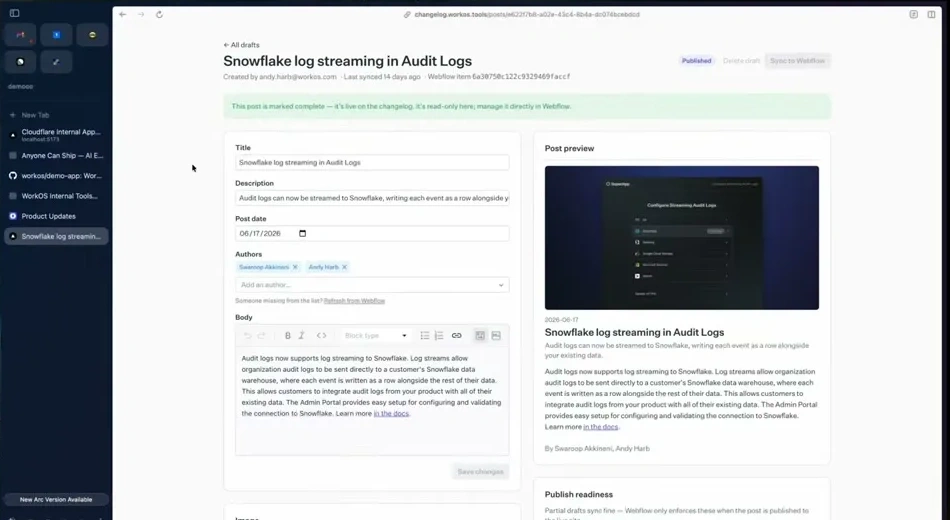Click the 'demooo' space label
This screenshot has height=520, width=950.
[21, 87]
